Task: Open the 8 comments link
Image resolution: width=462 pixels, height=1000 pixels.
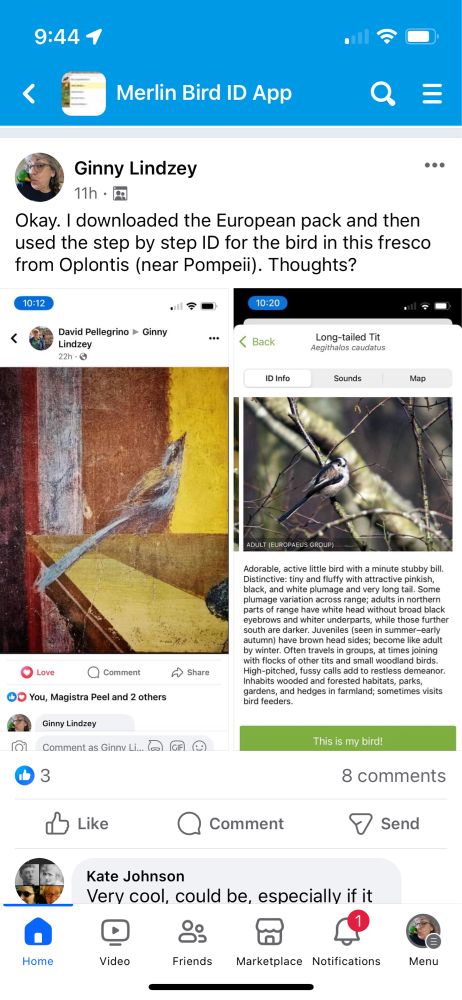Action: coord(394,776)
